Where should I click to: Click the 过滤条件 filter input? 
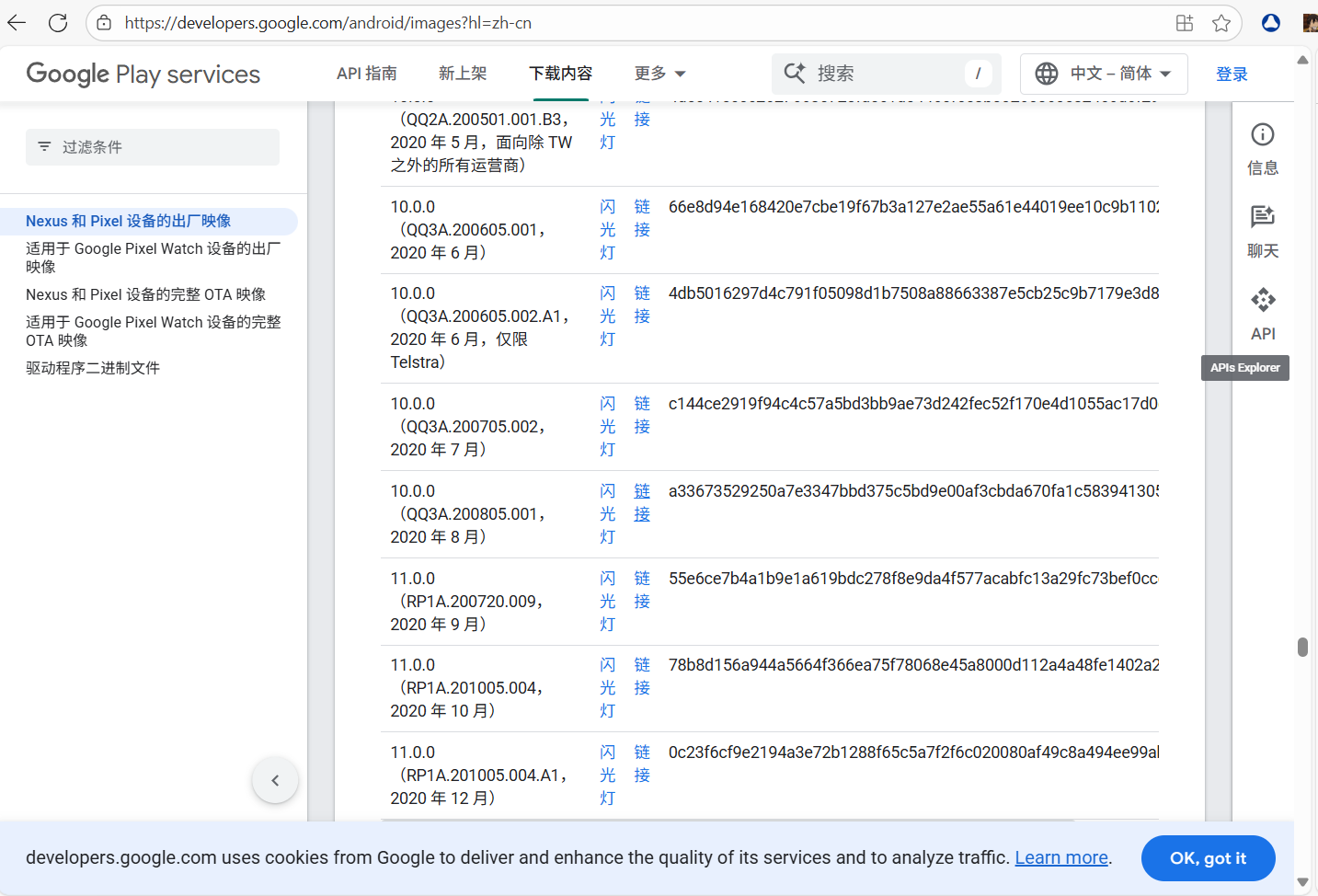point(153,147)
